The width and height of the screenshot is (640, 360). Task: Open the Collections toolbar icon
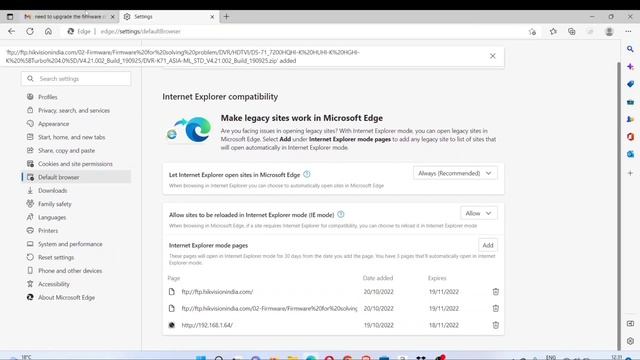(x=571, y=31)
